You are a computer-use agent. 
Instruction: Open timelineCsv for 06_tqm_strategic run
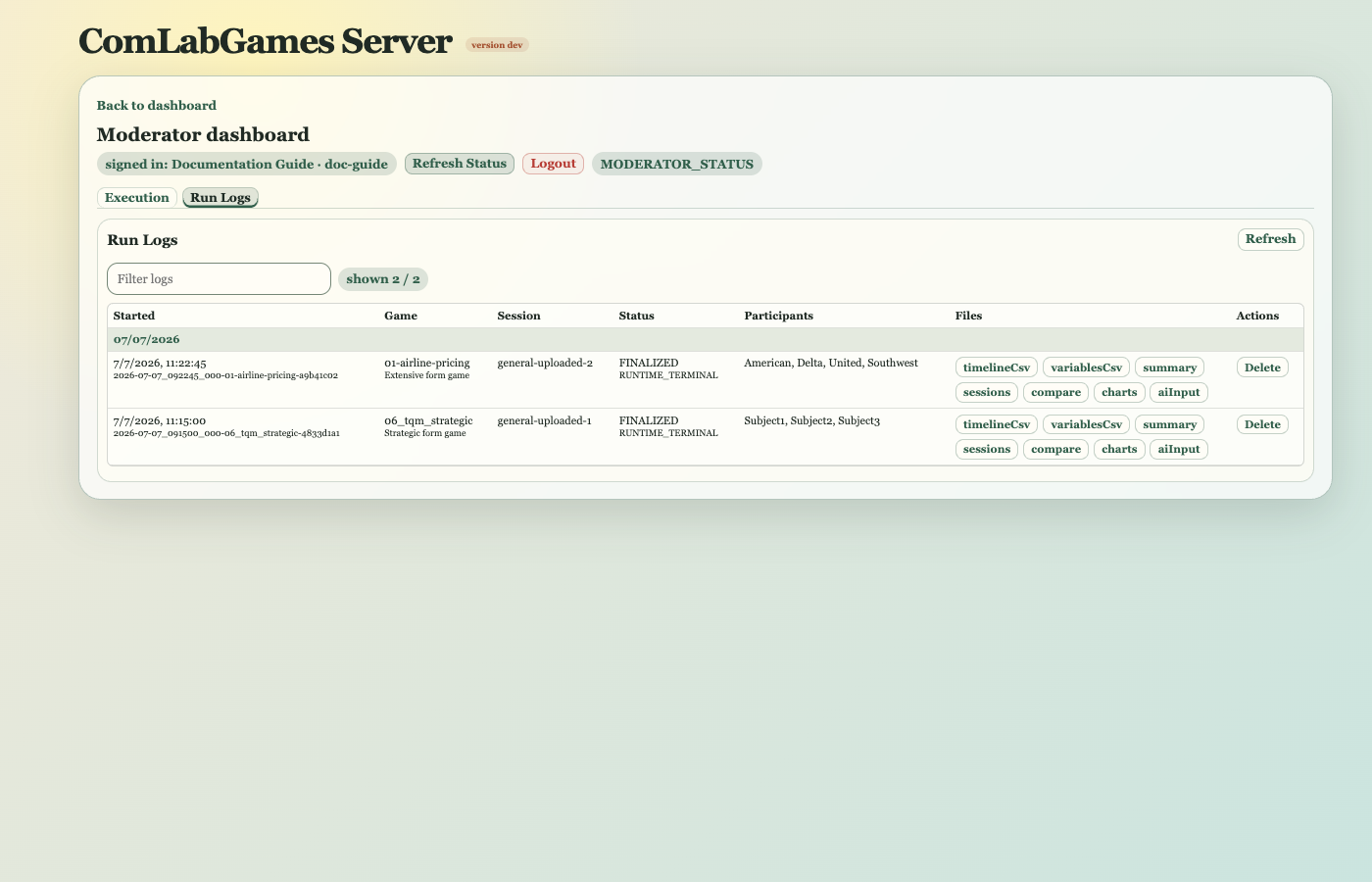point(997,424)
